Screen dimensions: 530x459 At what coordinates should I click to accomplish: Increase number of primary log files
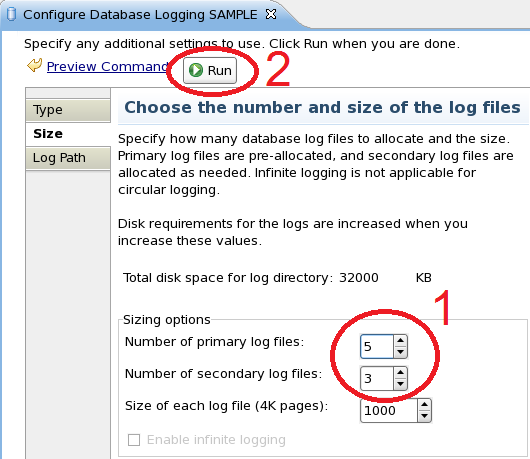pyautogui.click(x=401, y=340)
